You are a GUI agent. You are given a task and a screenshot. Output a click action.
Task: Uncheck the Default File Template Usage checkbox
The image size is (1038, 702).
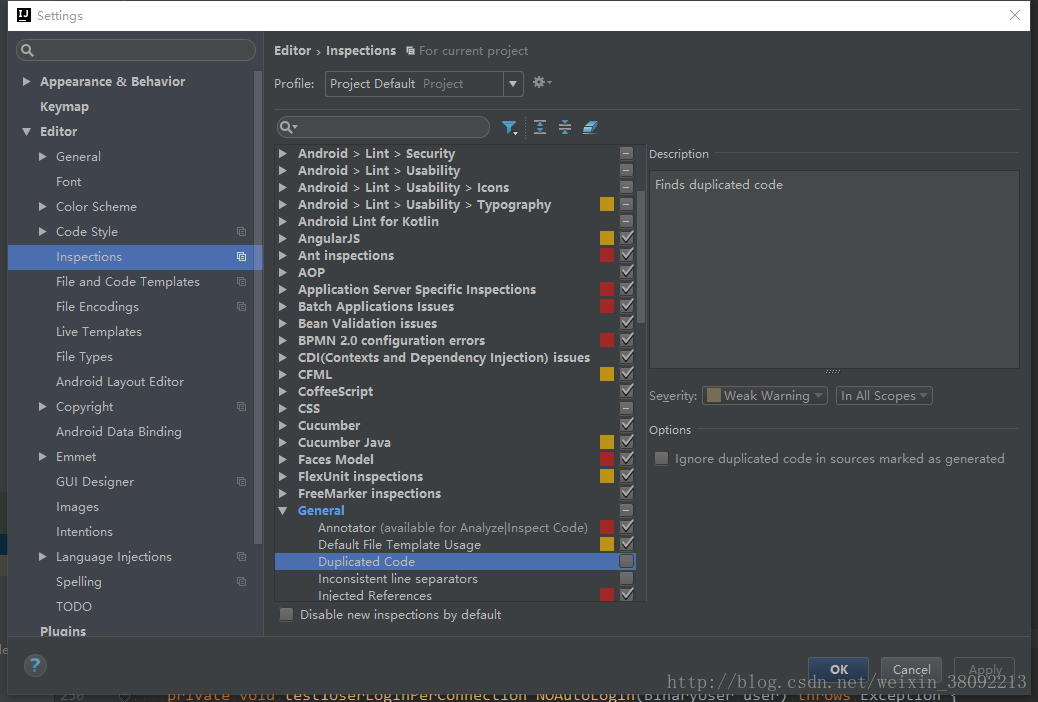pyautogui.click(x=626, y=544)
